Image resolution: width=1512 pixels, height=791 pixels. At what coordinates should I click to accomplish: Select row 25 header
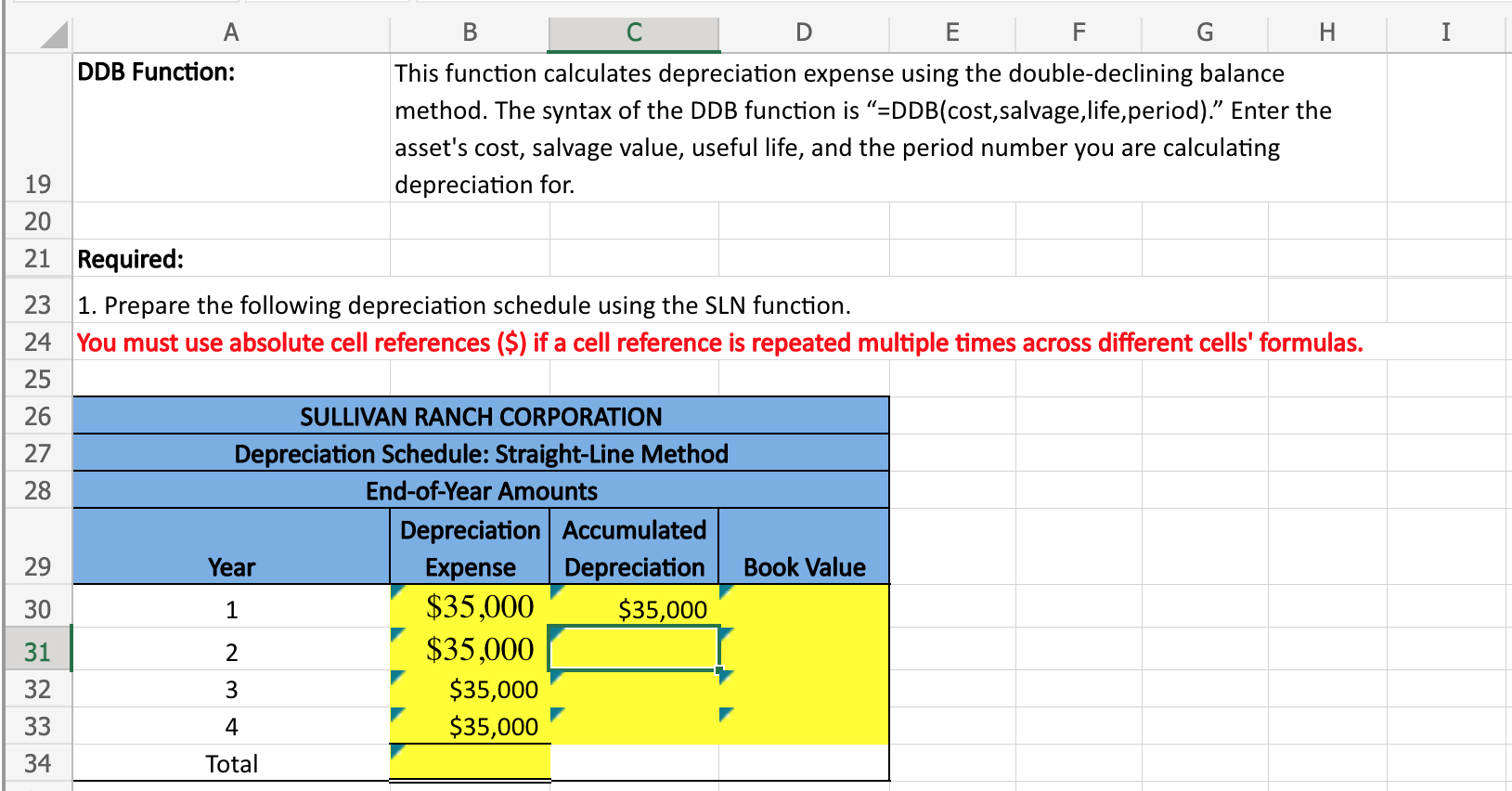pos(37,379)
